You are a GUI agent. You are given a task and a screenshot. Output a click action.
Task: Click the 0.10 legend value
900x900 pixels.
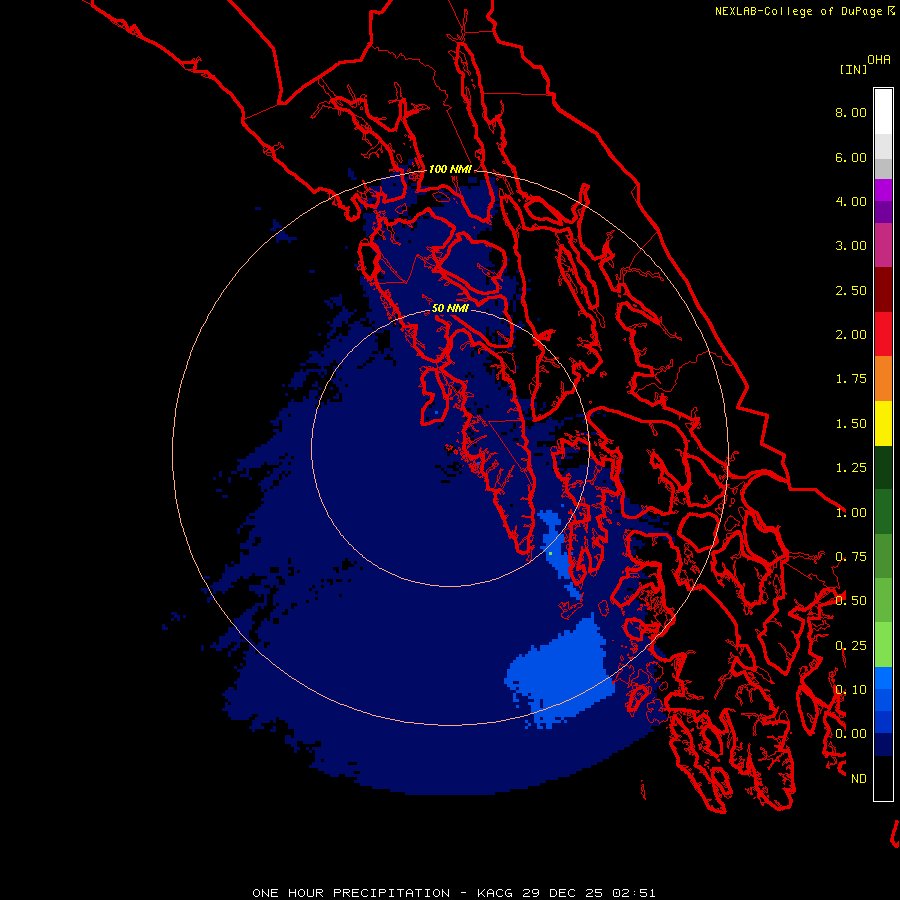click(x=851, y=690)
